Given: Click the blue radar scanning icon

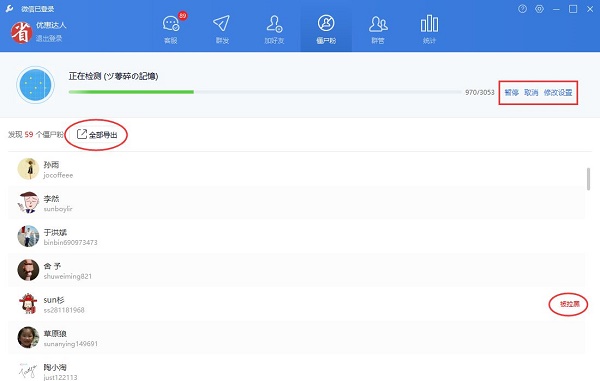Looking at the screenshot, I should click(x=35, y=85).
